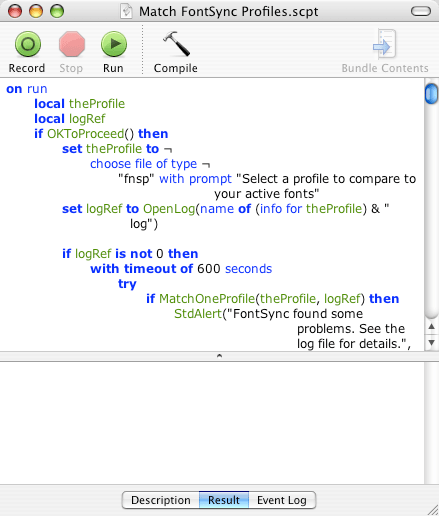Click 'set theProfile to' line
Viewport: 439px width, 516px height.
coord(110,149)
